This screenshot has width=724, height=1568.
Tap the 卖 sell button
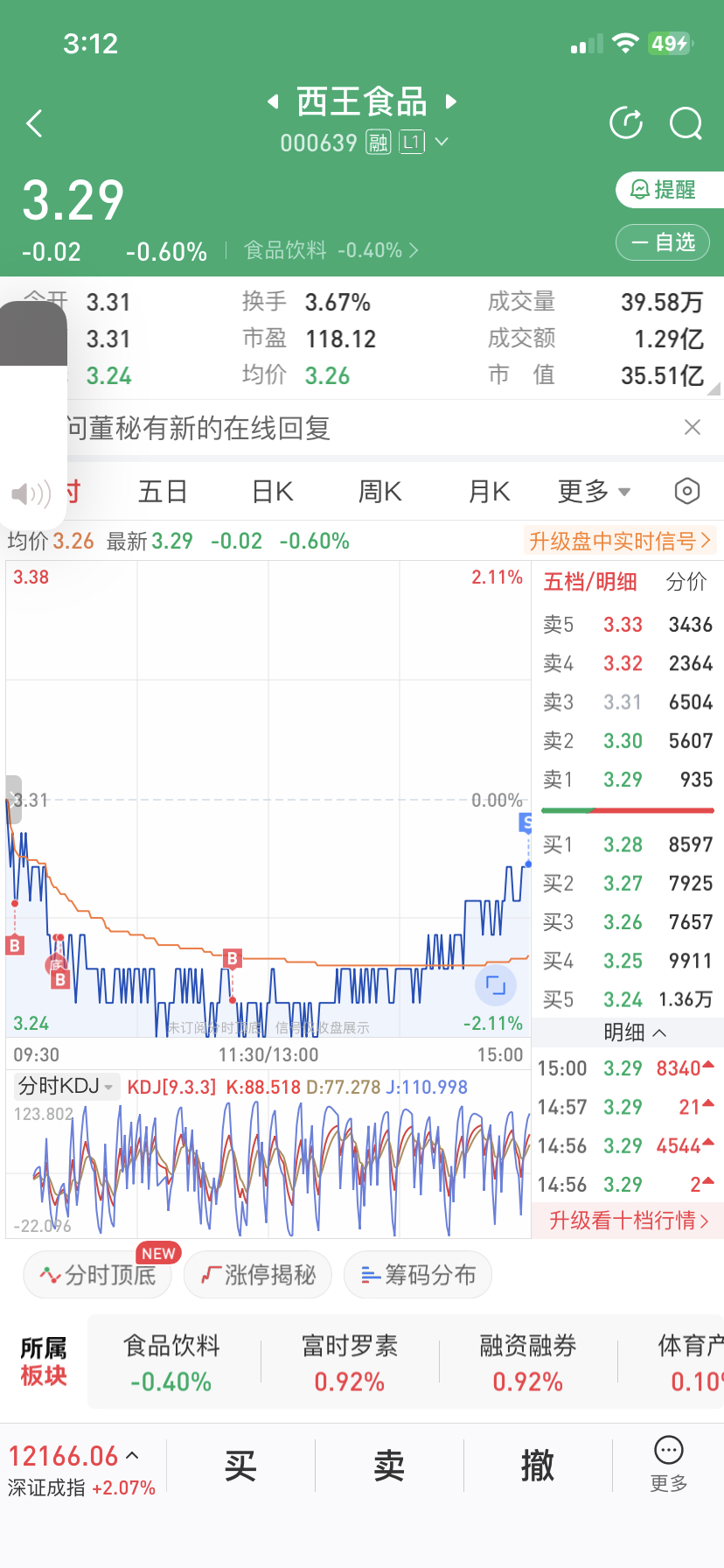pyautogui.click(x=389, y=1465)
